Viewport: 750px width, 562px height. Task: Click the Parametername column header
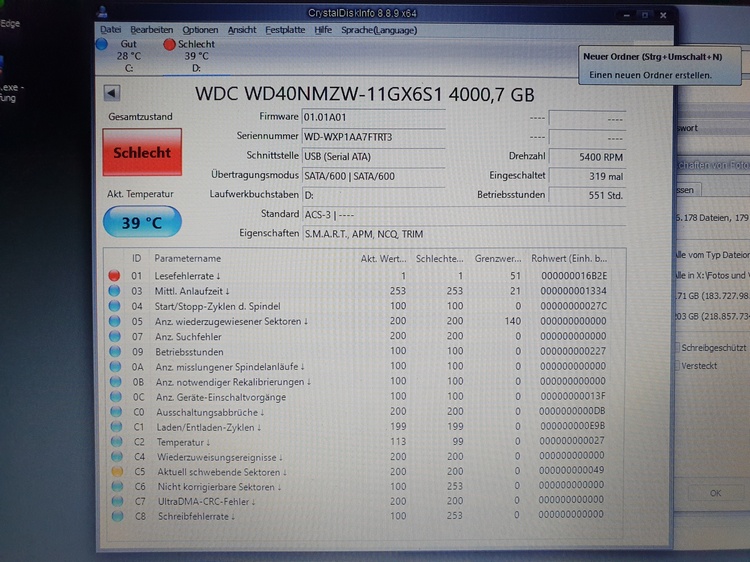188,258
